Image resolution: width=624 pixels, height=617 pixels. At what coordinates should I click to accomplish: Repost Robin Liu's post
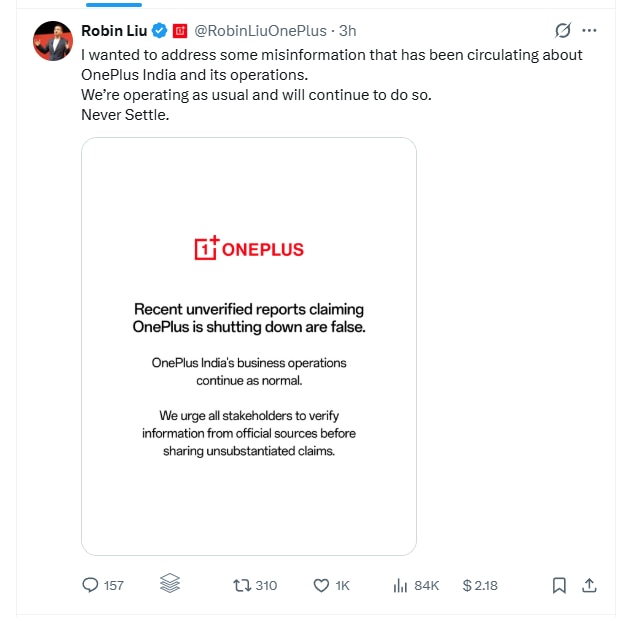pyautogui.click(x=241, y=585)
